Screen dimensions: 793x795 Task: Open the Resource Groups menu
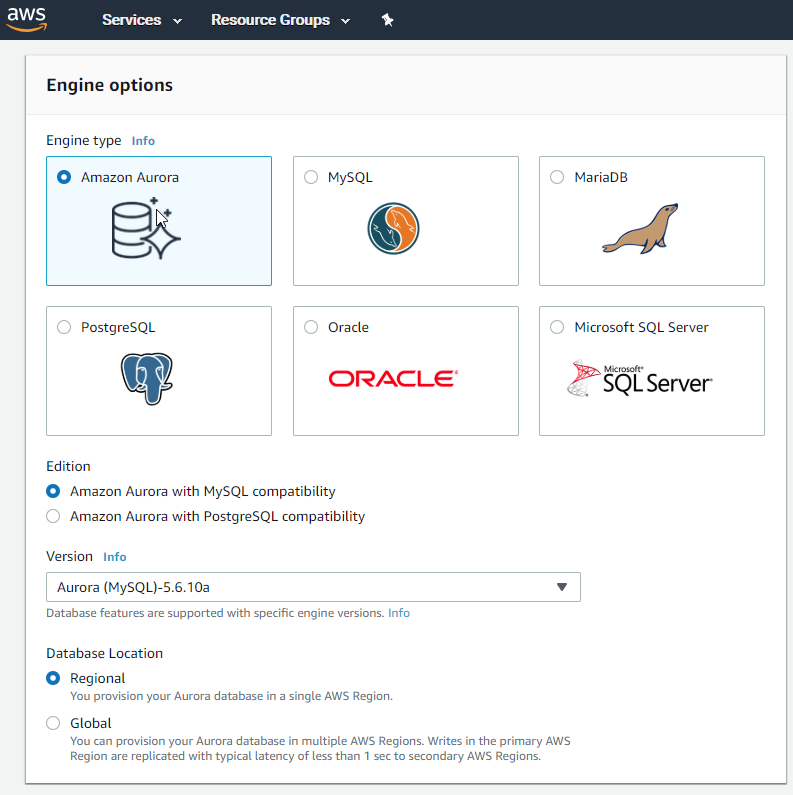(280, 20)
